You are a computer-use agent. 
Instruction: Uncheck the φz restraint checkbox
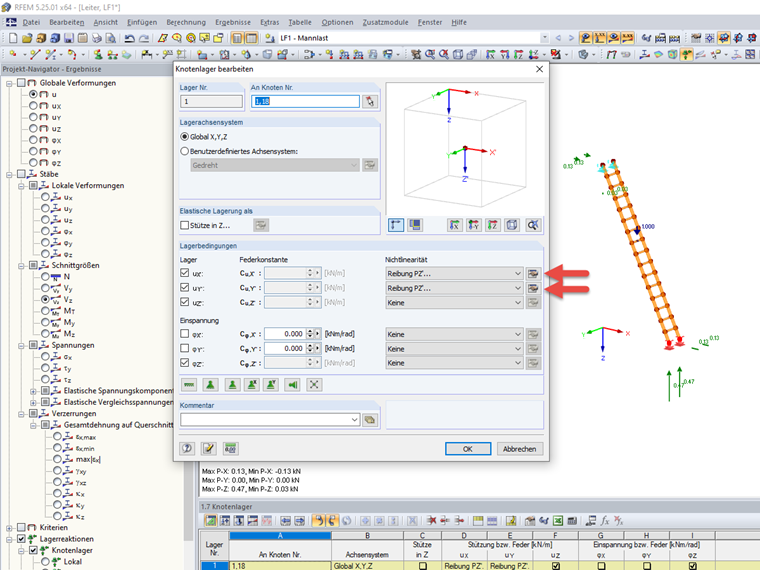[x=184, y=362]
